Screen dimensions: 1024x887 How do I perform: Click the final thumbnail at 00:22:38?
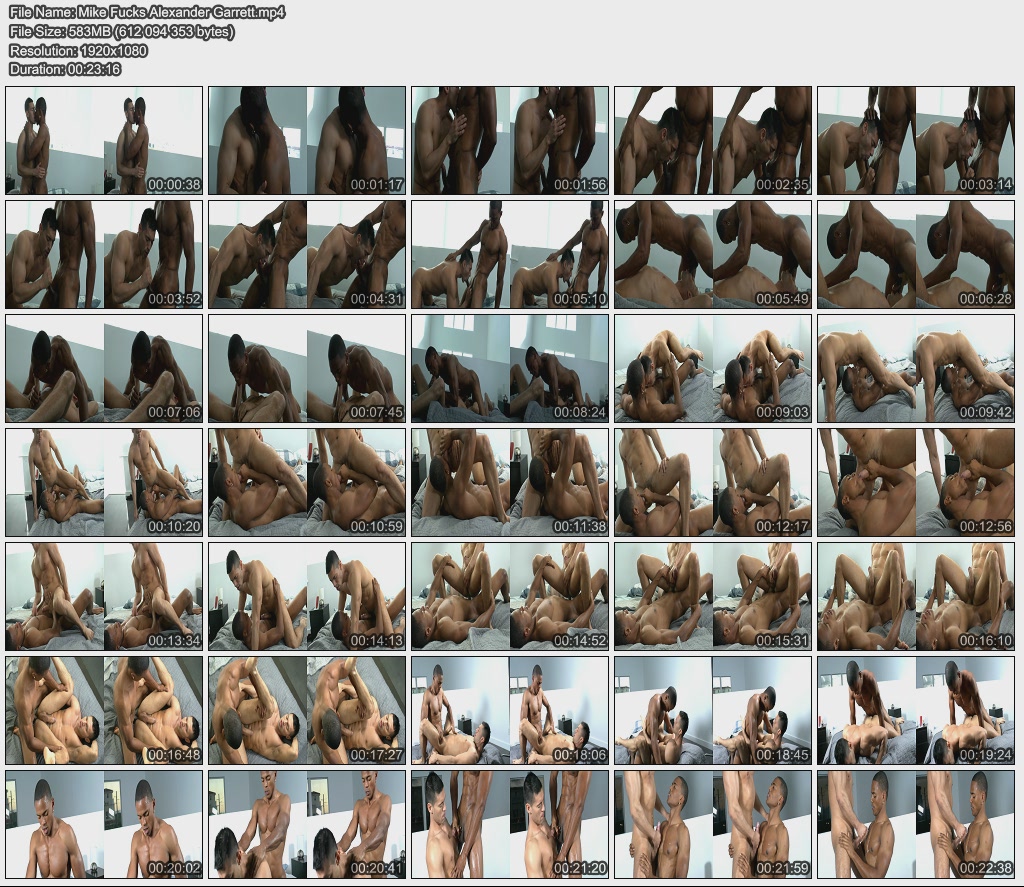point(916,824)
